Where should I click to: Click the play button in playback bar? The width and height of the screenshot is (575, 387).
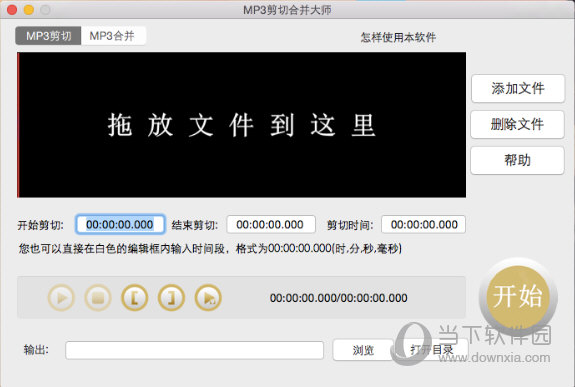click(61, 297)
